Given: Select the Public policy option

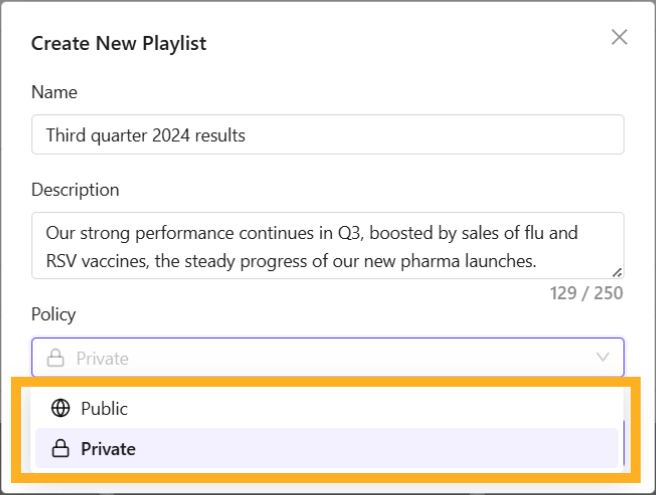Looking at the screenshot, I should coord(104,408).
